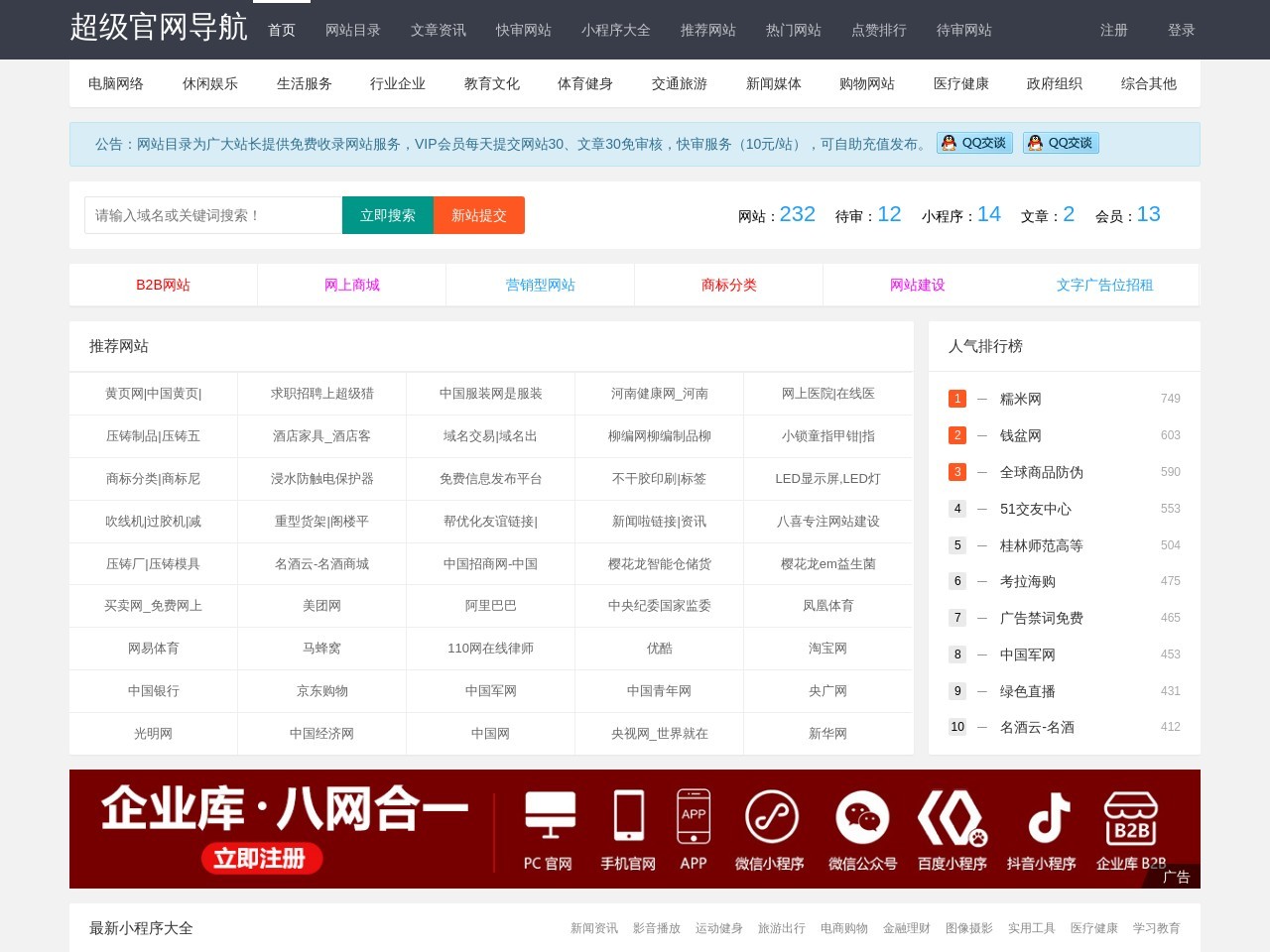Select the 电脑网络 category tab
Viewport: 1270px width, 952px height.
tap(116, 83)
